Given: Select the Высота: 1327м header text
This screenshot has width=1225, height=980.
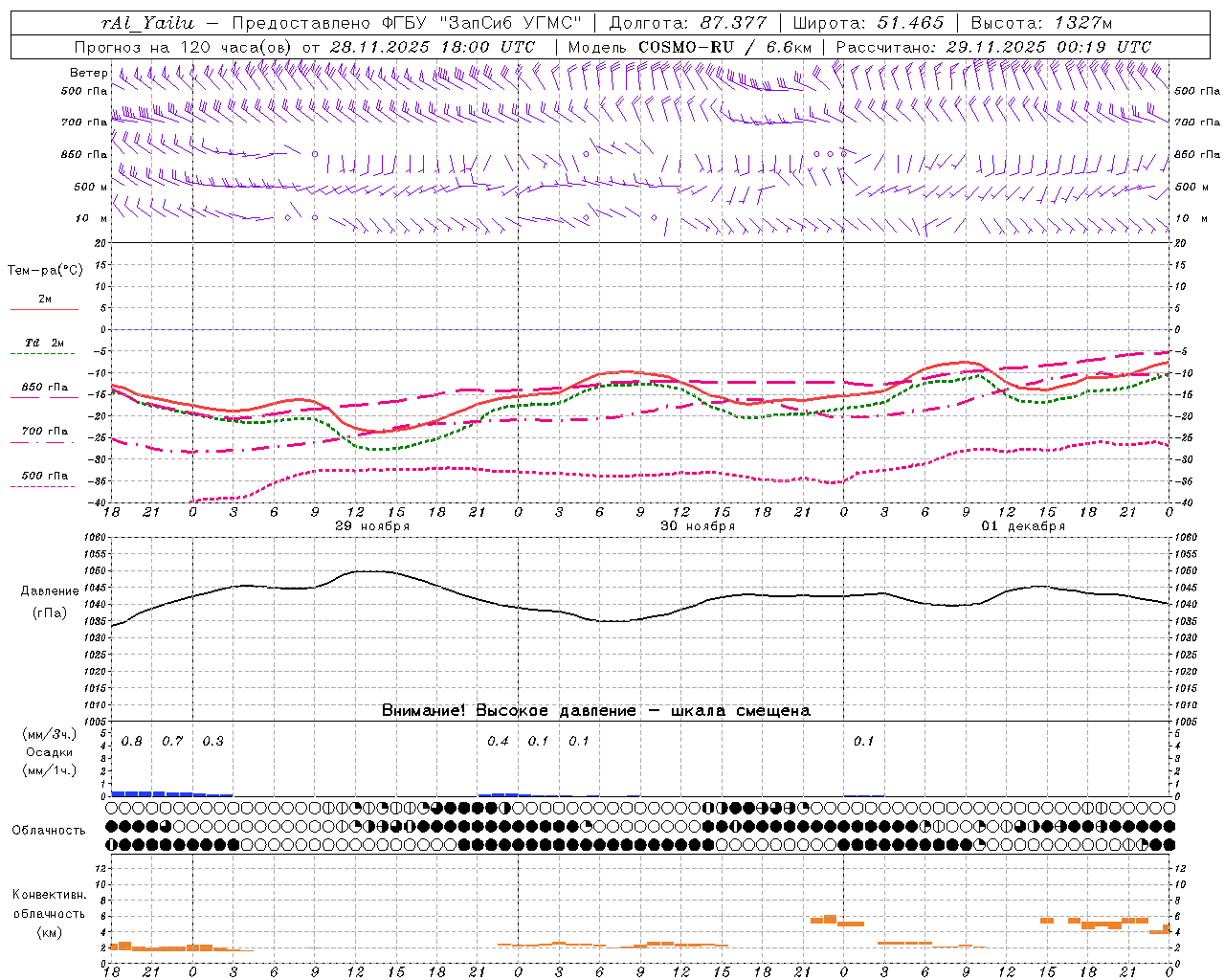Looking at the screenshot, I should 1041,23.
